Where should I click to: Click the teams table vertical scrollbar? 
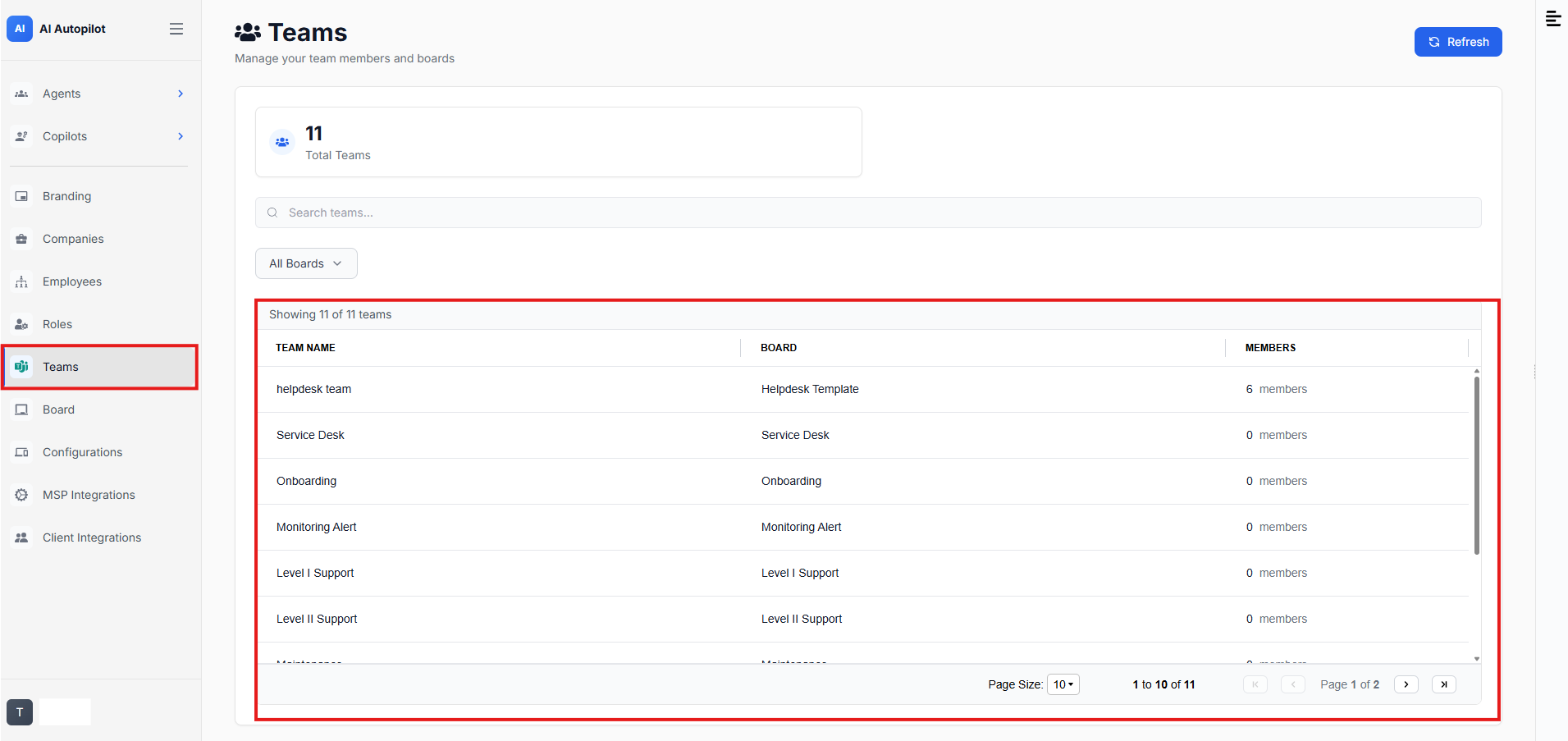tap(1477, 465)
